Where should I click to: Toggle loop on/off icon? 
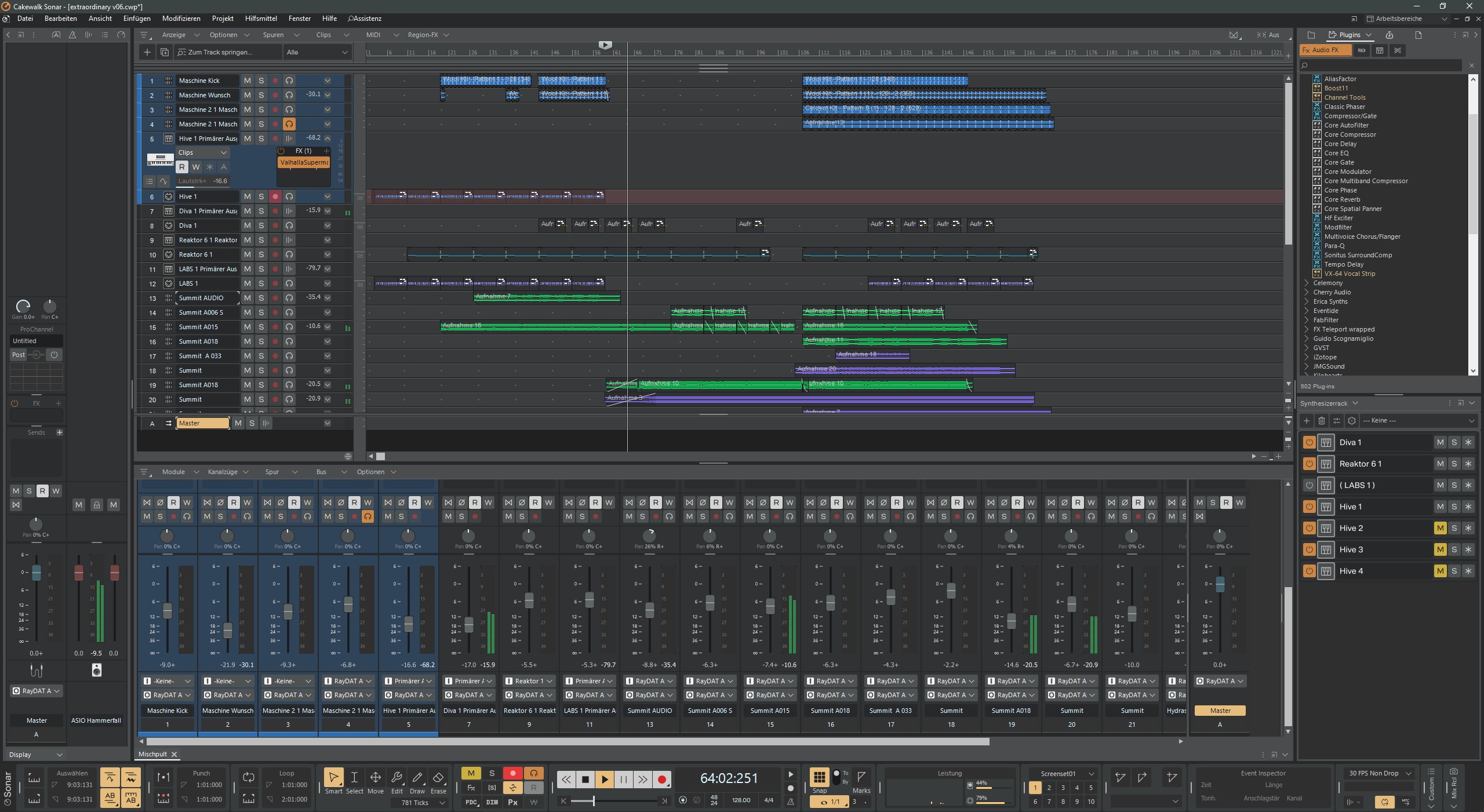(249, 777)
